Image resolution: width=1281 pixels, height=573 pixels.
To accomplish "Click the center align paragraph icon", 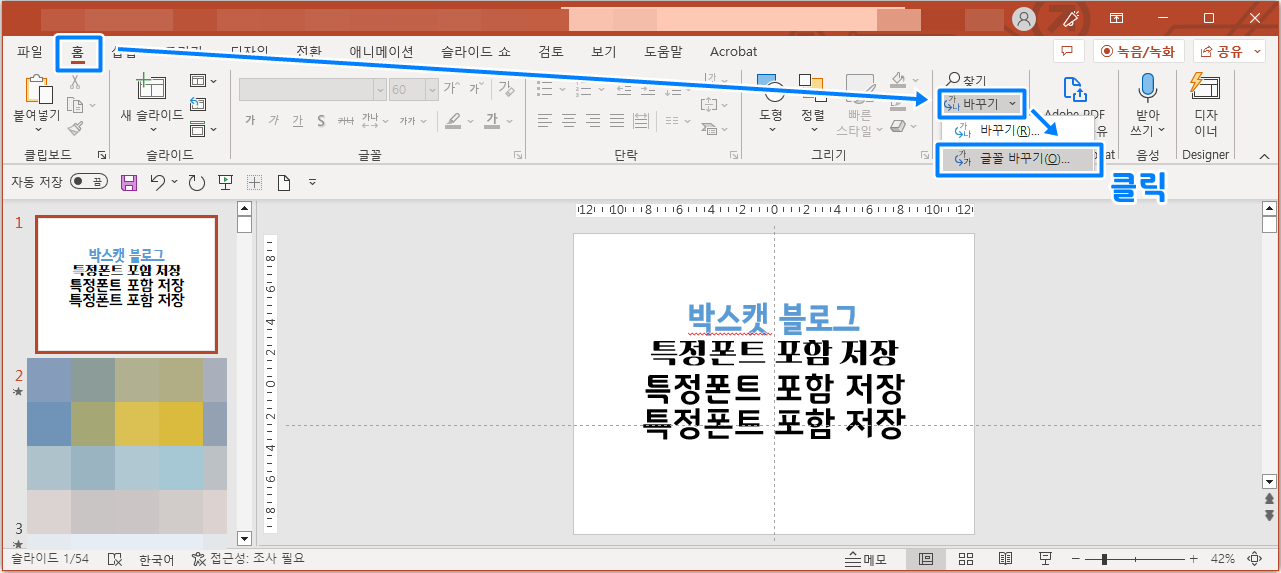I will point(568,121).
